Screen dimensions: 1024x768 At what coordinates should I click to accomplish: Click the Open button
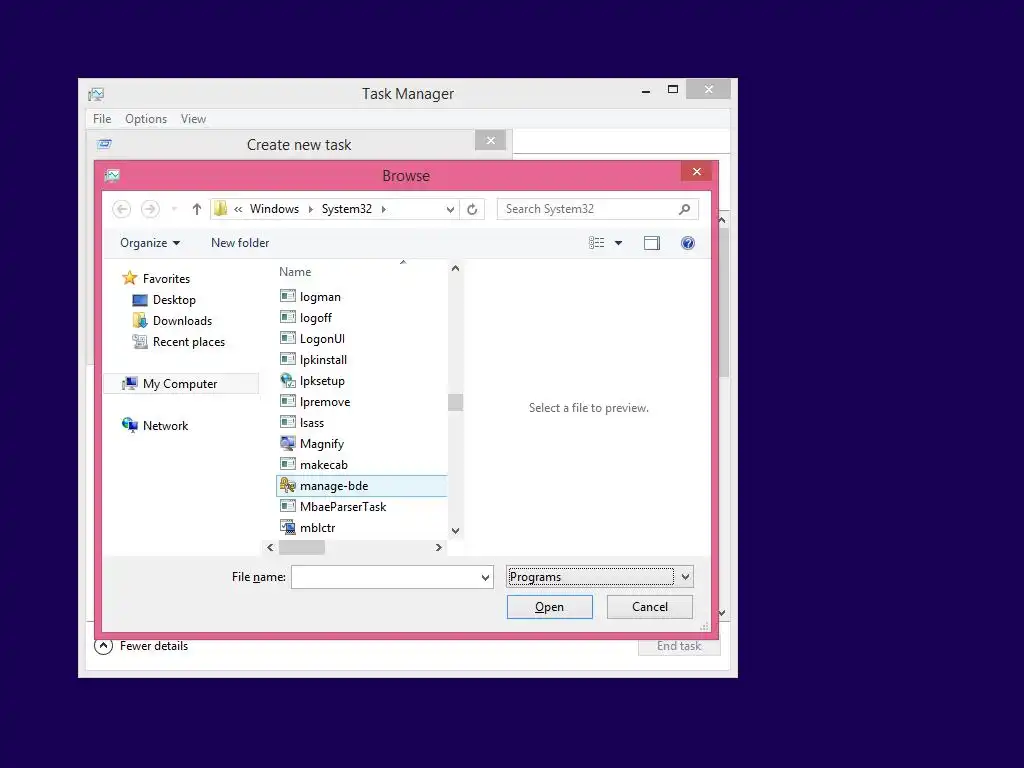pos(550,607)
